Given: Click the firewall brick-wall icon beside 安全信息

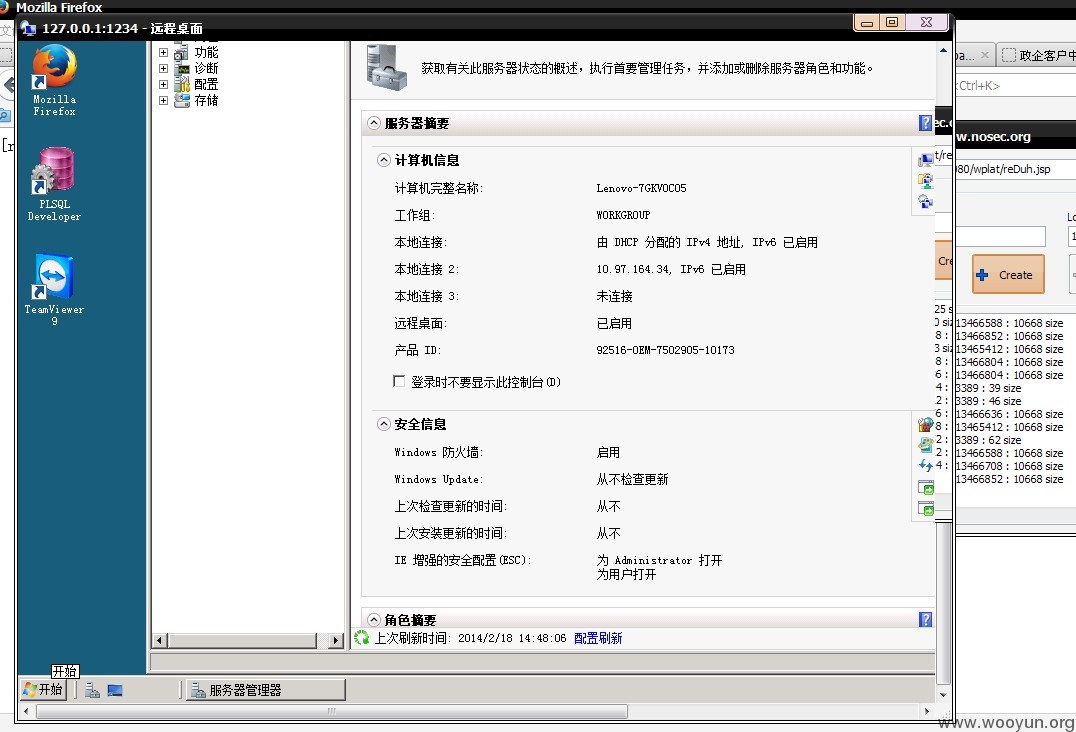Looking at the screenshot, I should (x=925, y=424).
